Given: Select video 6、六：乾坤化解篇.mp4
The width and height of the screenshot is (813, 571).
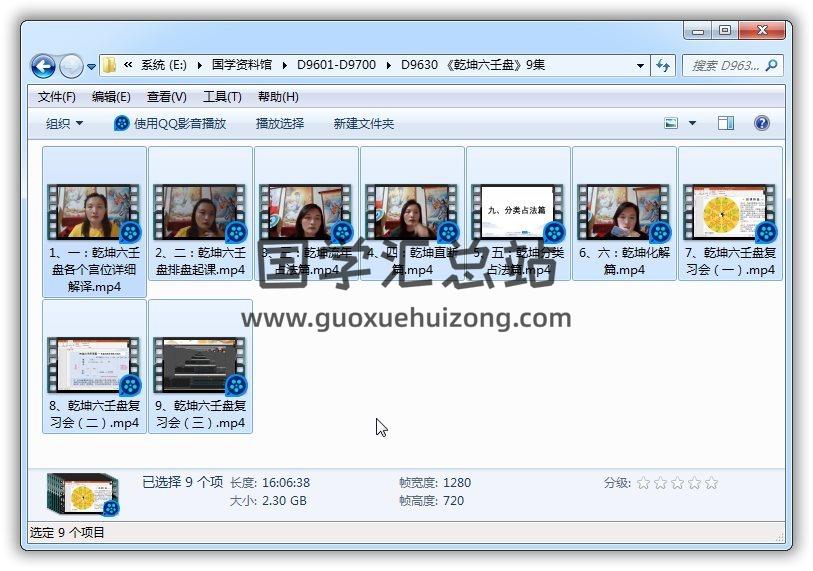Looking at the screenshot, I should click(x=624, y=214).
